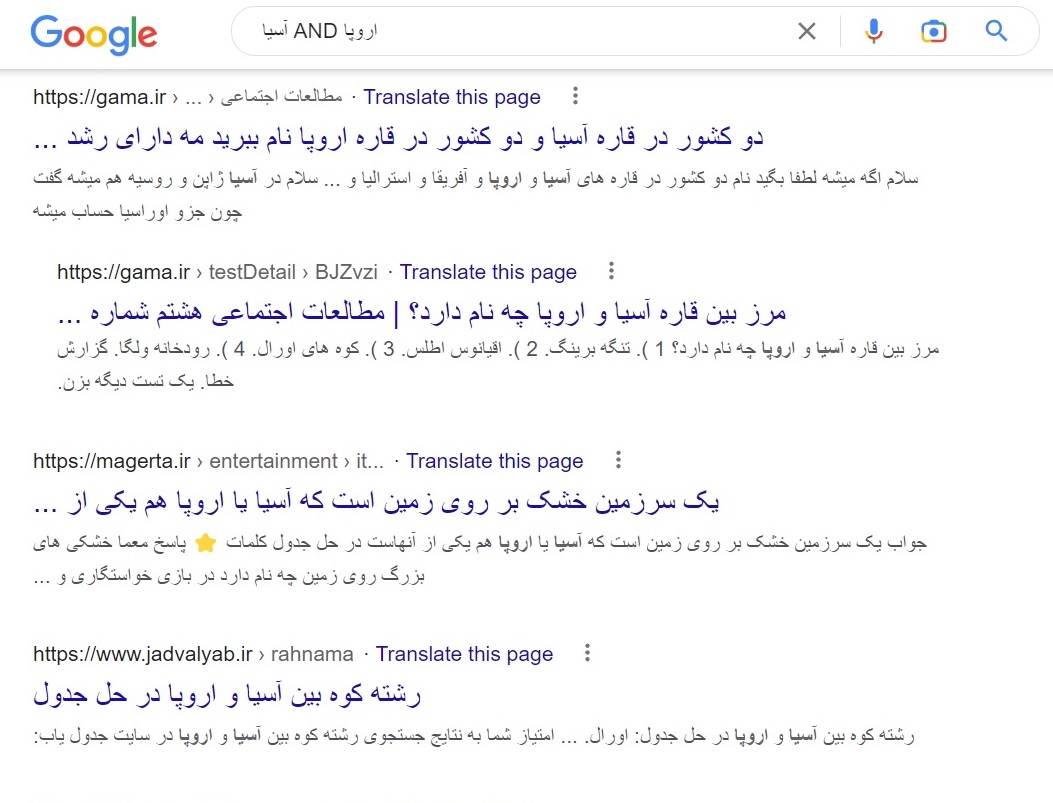Open the three-dot menu for the first gama.ir result
The height and width of the screenshot is (803, 1053).
[x=575, y=95]
